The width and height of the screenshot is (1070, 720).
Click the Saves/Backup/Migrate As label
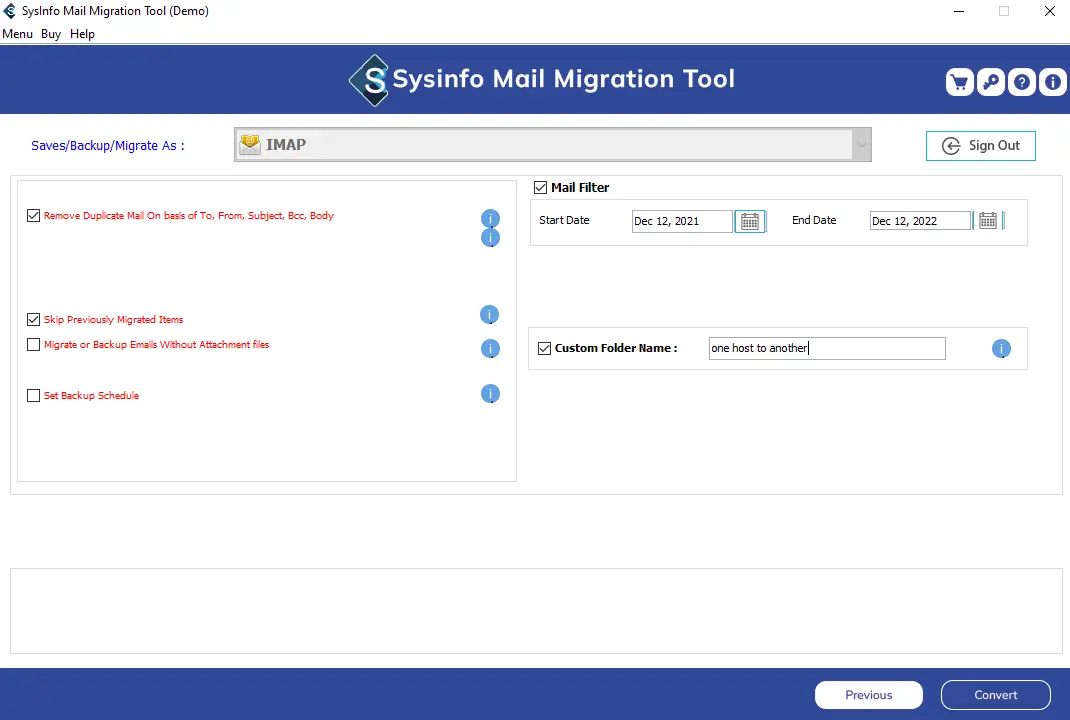point(108,145)
